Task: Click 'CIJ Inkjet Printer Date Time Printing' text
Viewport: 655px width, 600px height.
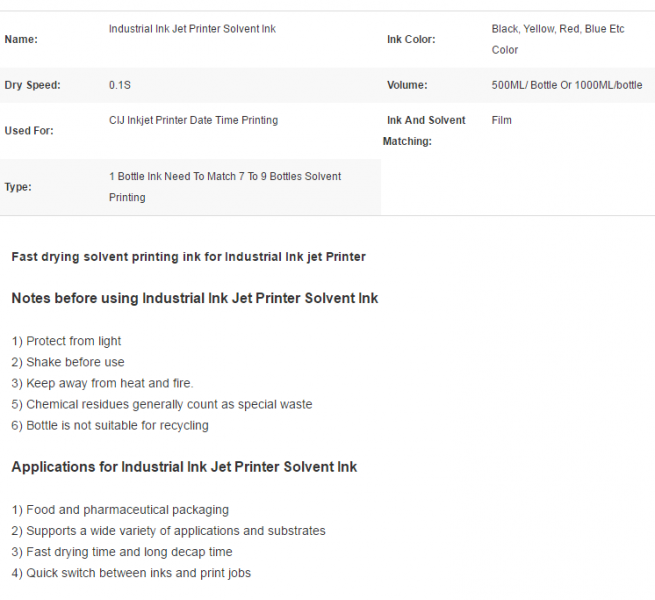Action: (193, 120)
